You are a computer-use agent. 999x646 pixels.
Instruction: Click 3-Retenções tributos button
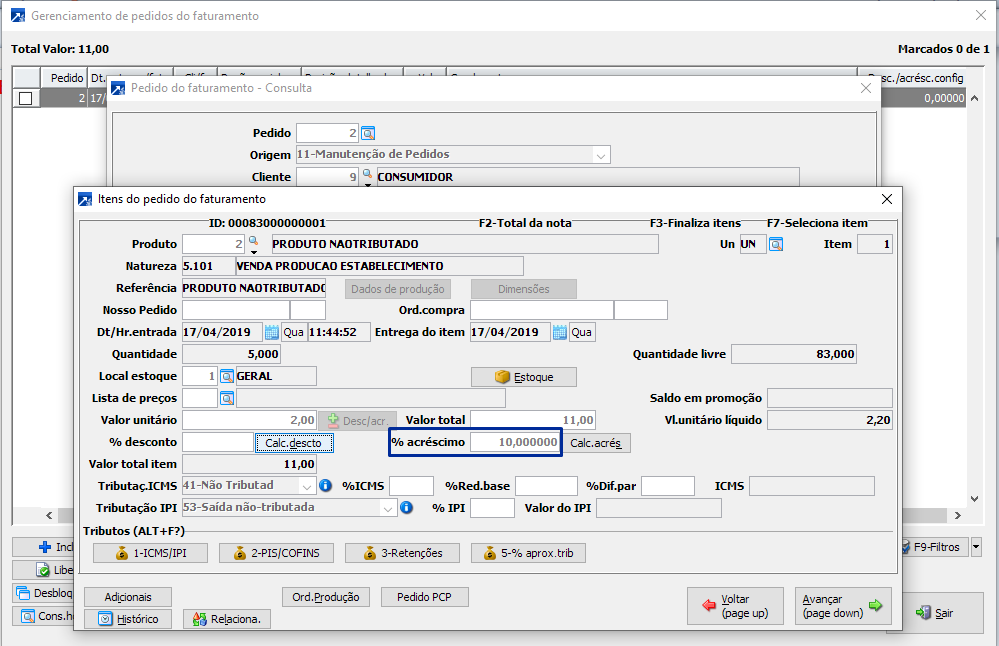(x=402, y=553)
